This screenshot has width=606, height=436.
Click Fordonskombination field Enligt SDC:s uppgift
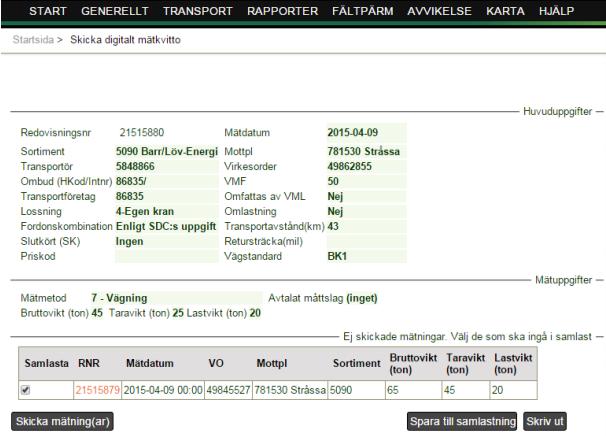pyautogui.click(x=167, y=227)
